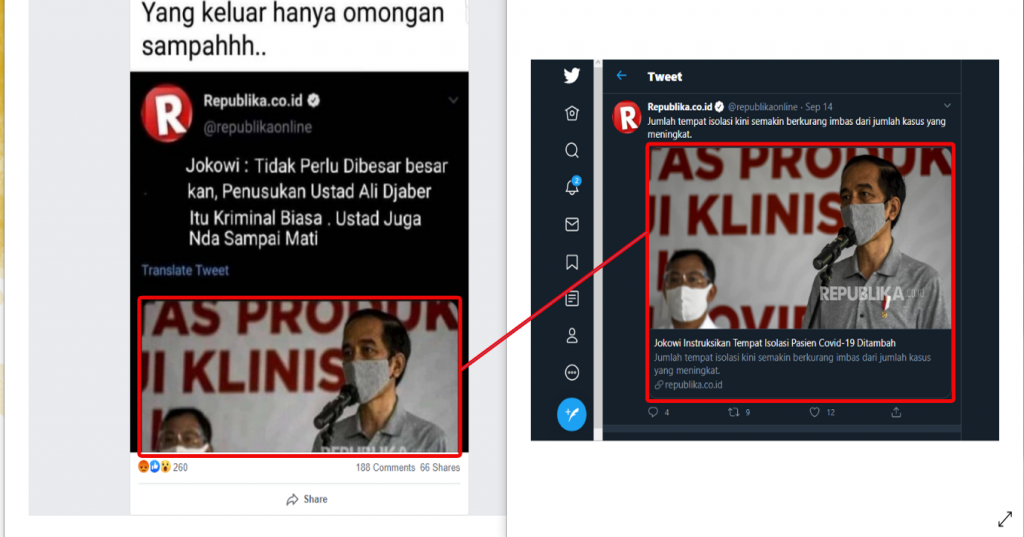Click Jokowi photo in Facebook post
Viewport: 1024px width, 537px height.
[300, 376]
